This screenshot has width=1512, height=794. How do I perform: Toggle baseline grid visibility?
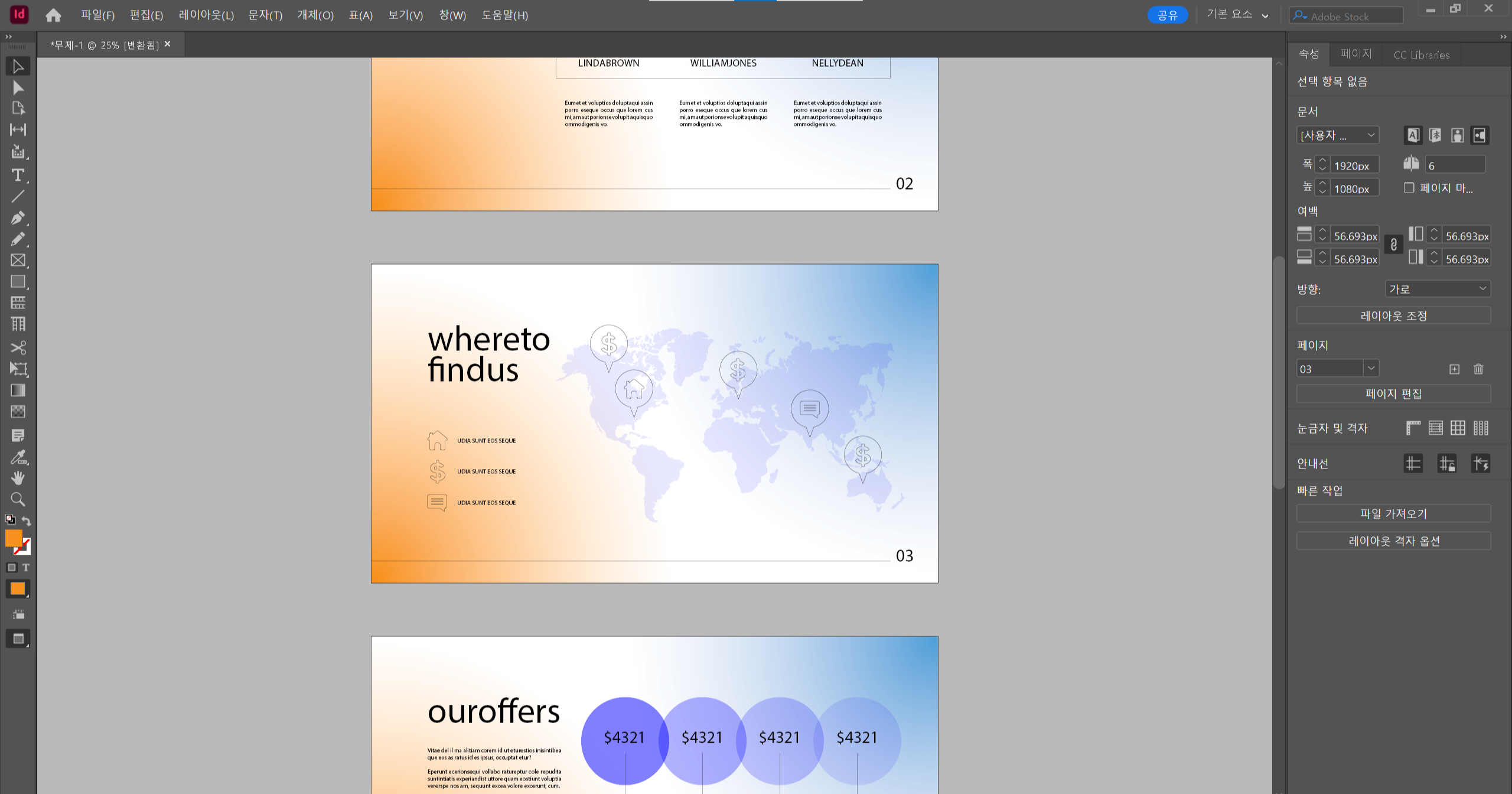pos(1435,428)
